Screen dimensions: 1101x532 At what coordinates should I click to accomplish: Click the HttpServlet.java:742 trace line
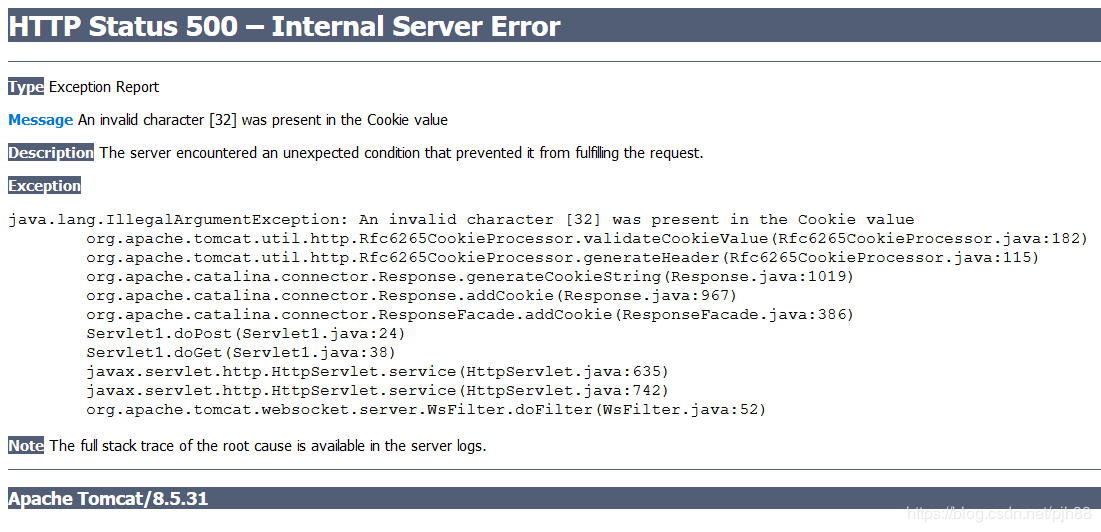coord(378,390)
